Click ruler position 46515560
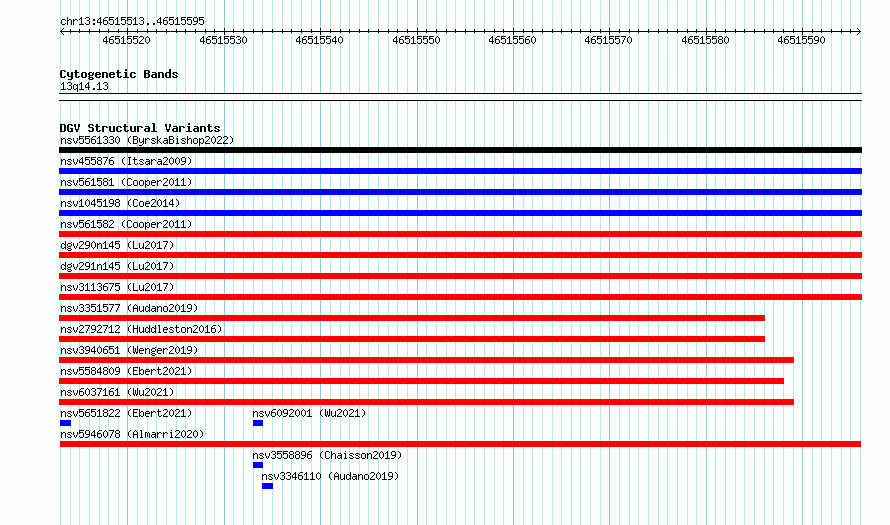 (x=512, y=40)
